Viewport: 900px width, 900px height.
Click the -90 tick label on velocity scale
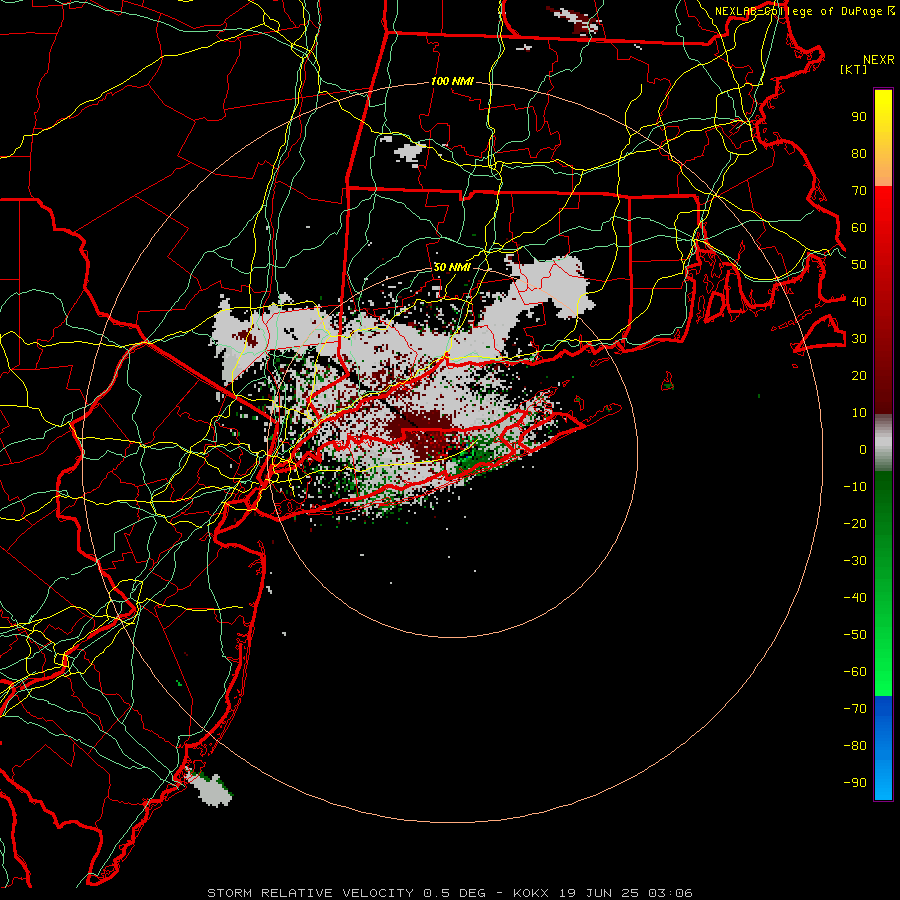(x=855, y=783)
